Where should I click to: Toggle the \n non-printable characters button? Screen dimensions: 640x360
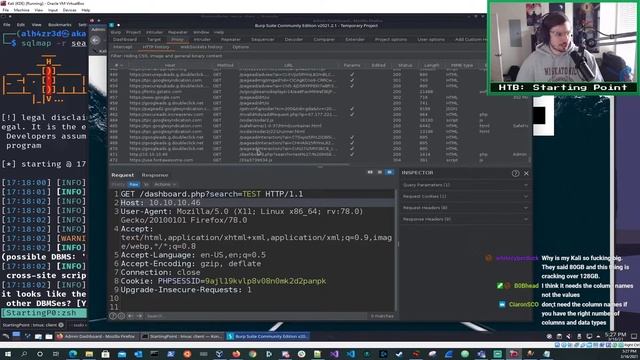coord(146,184)
